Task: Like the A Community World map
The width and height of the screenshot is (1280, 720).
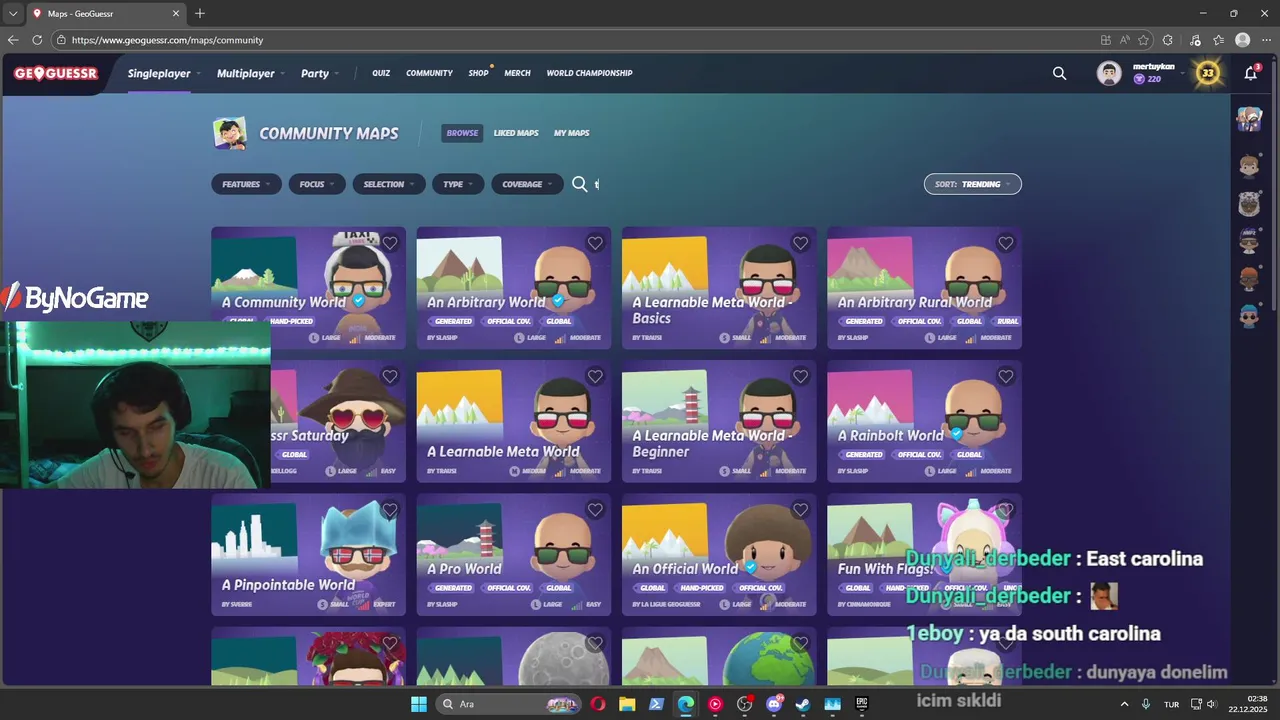Action: (390, 243)
